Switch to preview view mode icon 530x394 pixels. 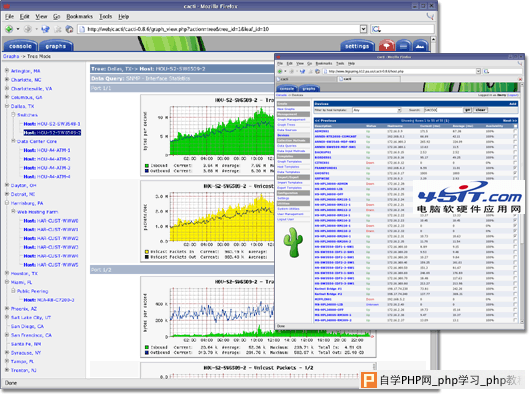[420, 46]
